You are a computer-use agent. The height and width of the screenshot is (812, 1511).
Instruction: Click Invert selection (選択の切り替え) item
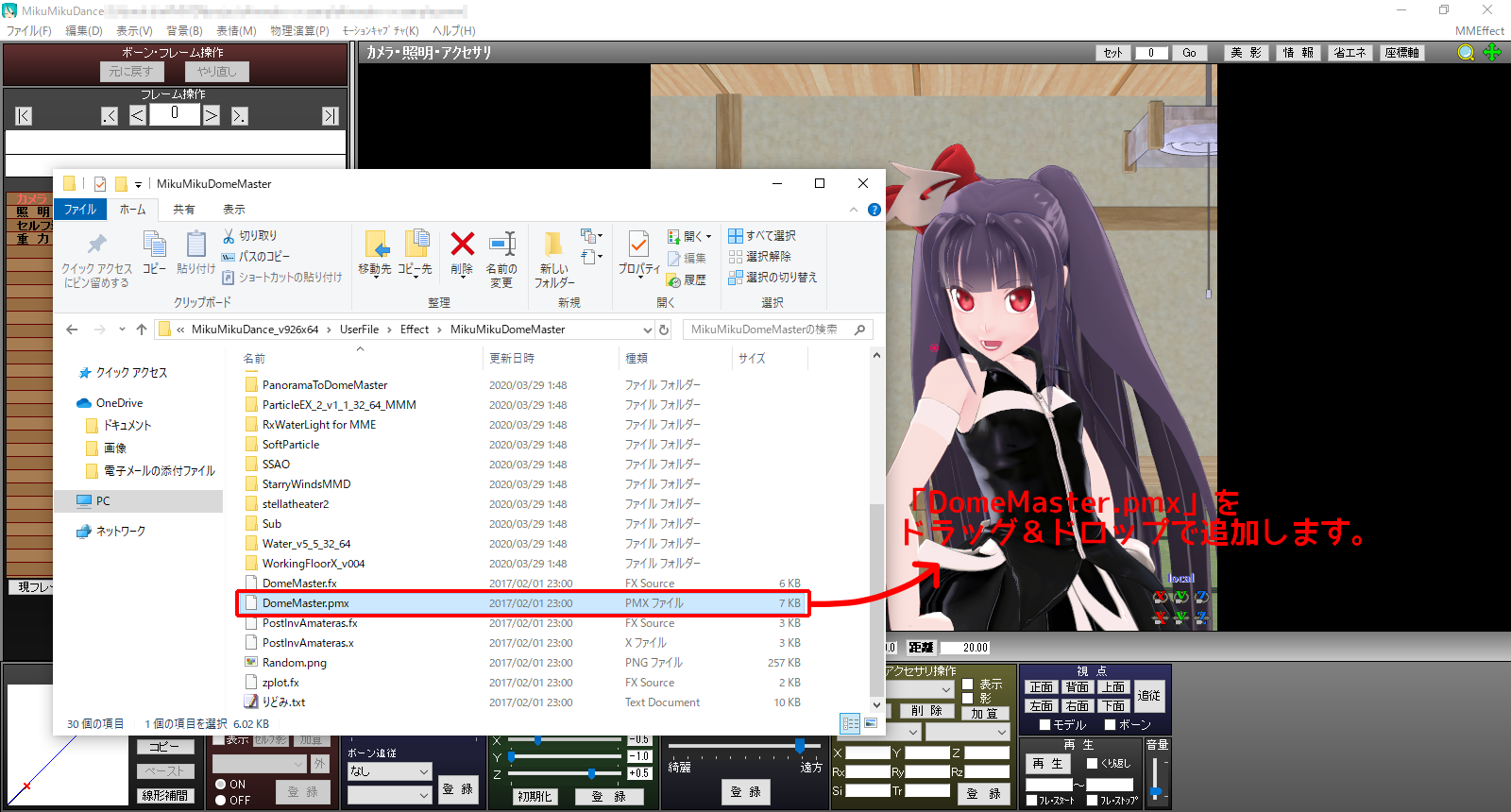pyautogui.click(x=772, y=277)
